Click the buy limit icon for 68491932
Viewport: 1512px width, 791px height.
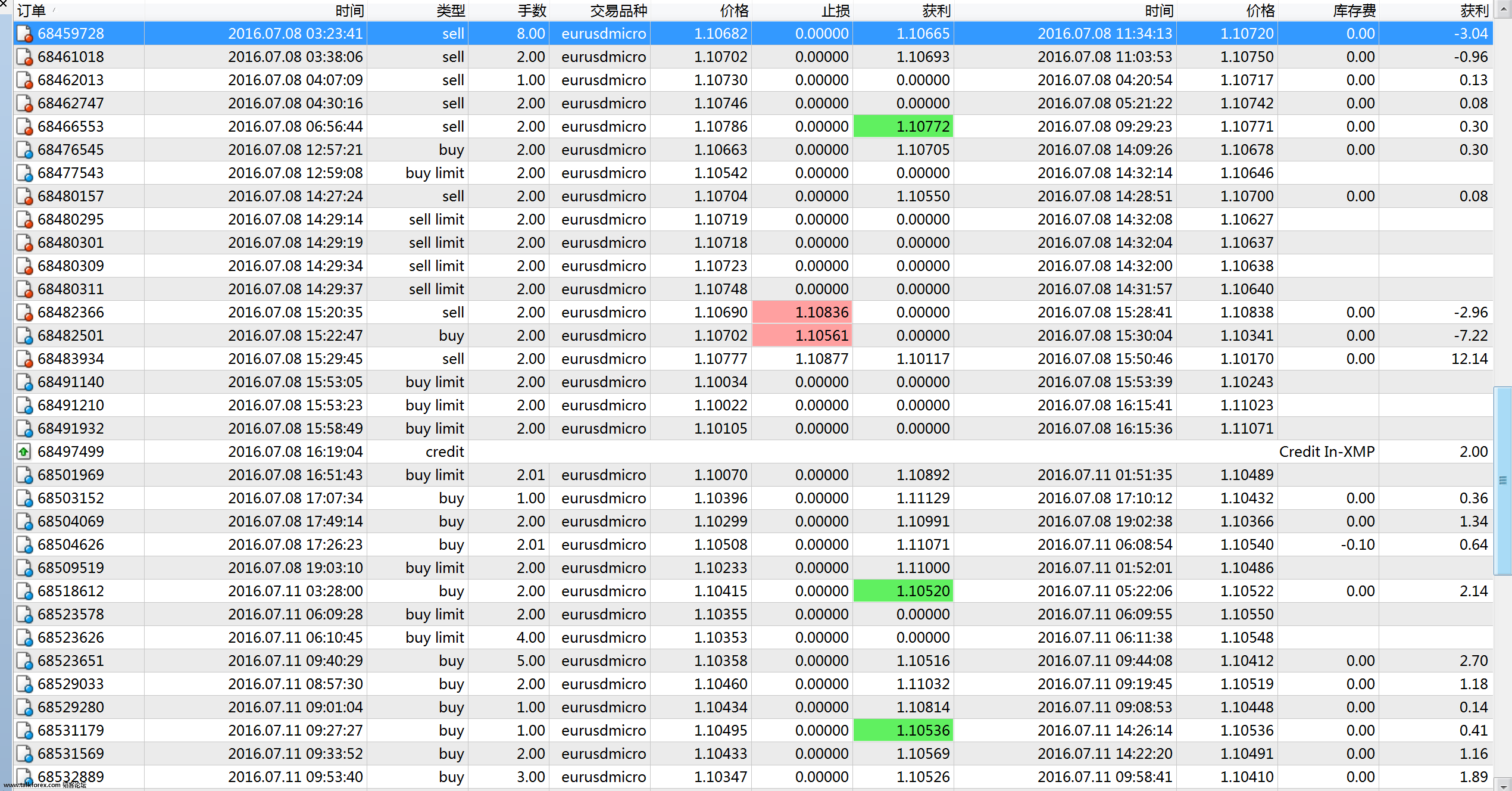pos(24,429)
